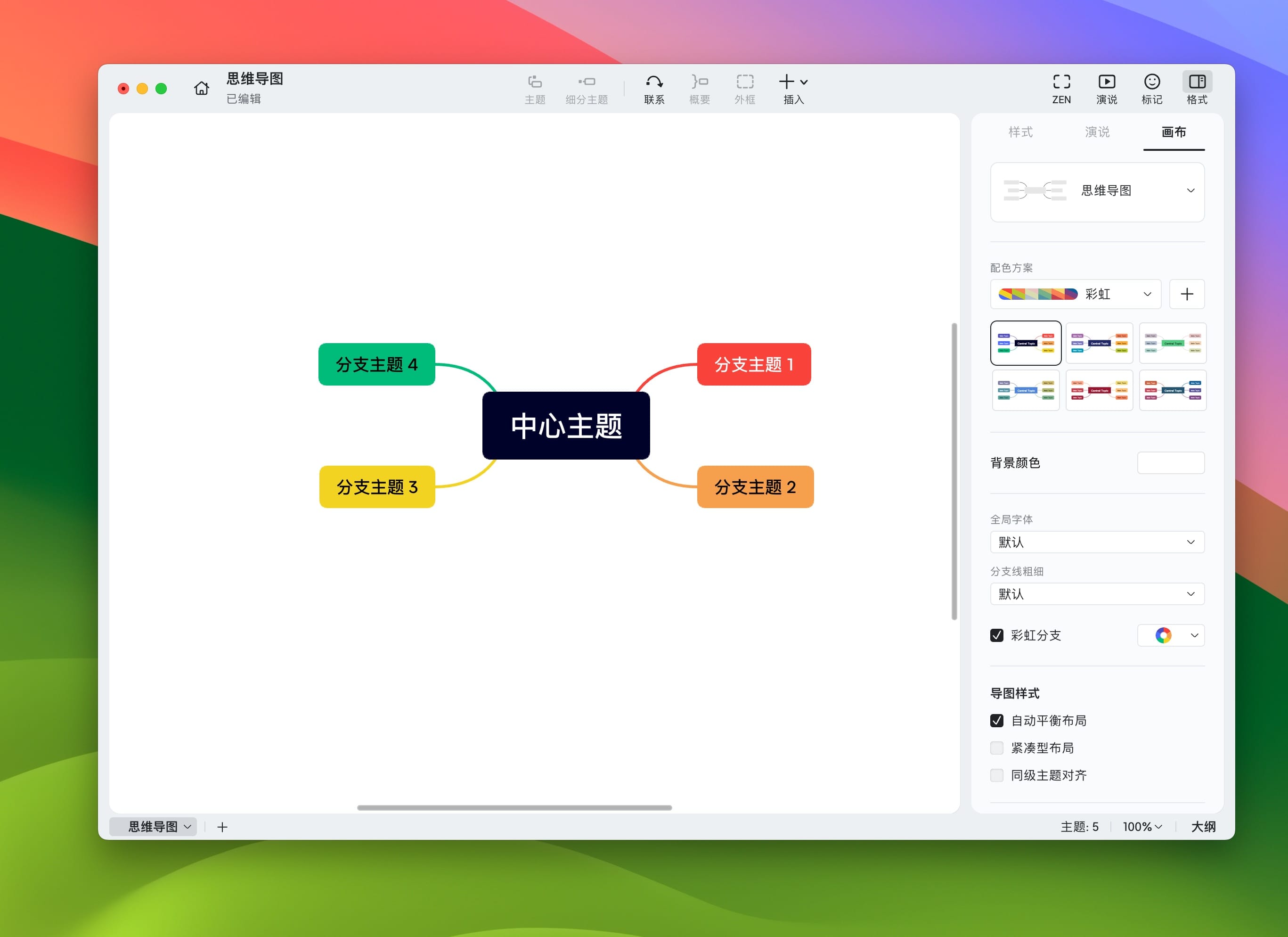Screen dimensions: 1288x937
Task: Open the 100% zoom level dropdown
Action: click(1141, 827)
